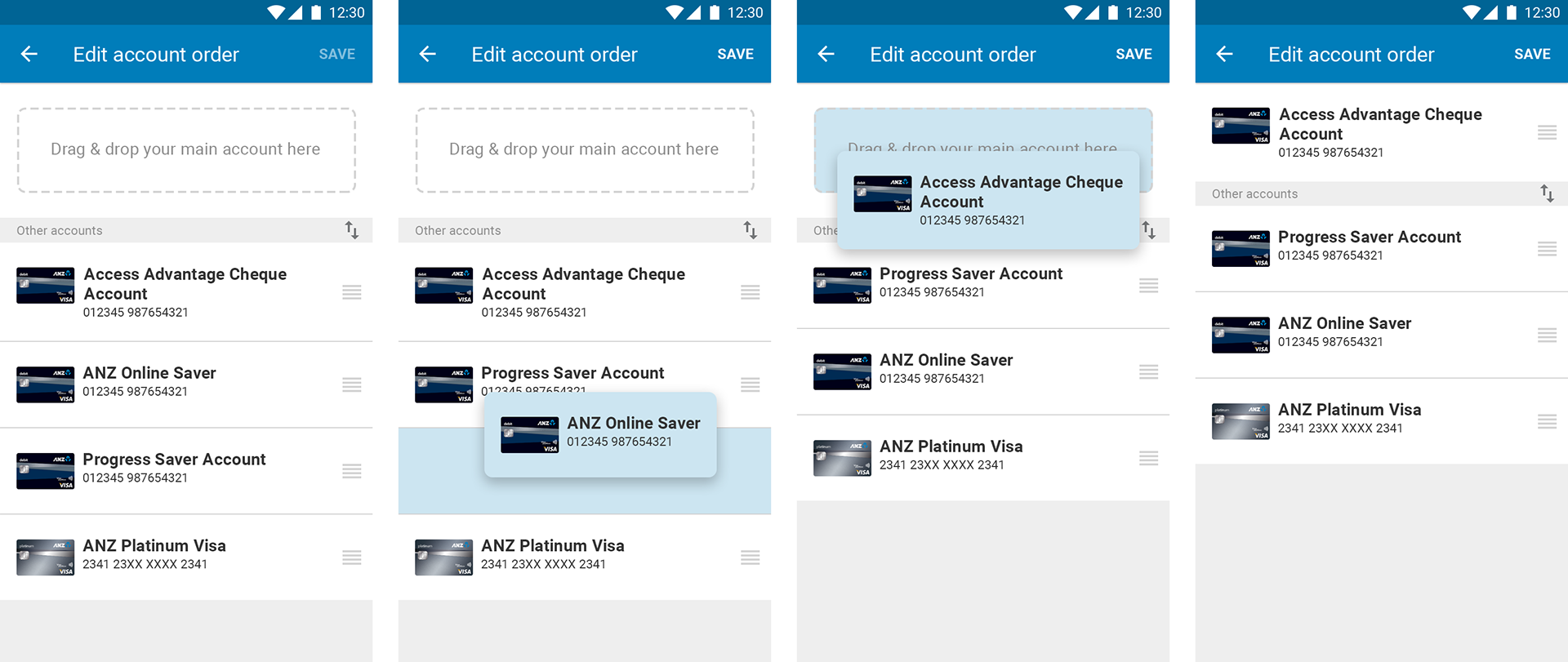The width and height of the screenshot is (1568, 662).
Task: Tap sort arrows icon in first screen
Action: pos(352,230)
